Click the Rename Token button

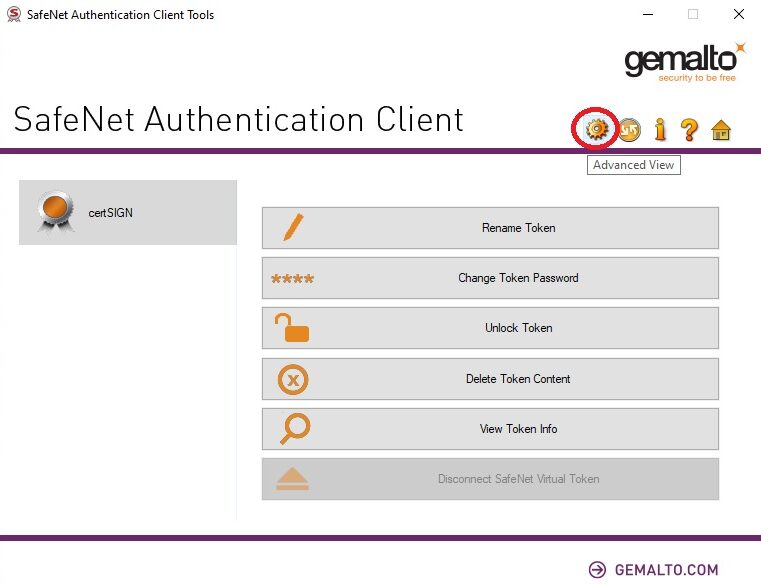(490, 228)
